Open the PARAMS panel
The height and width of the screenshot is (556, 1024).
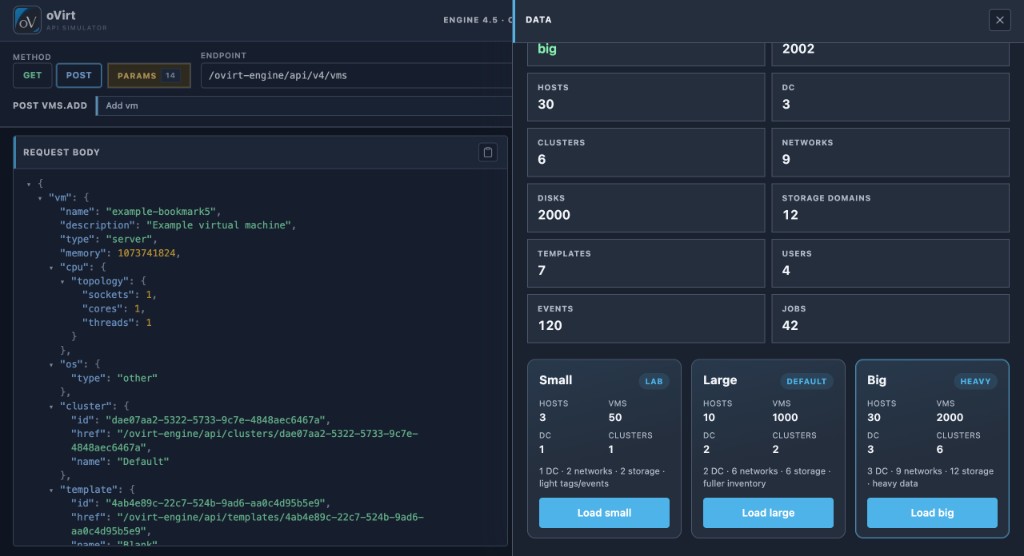coord(149,75)
